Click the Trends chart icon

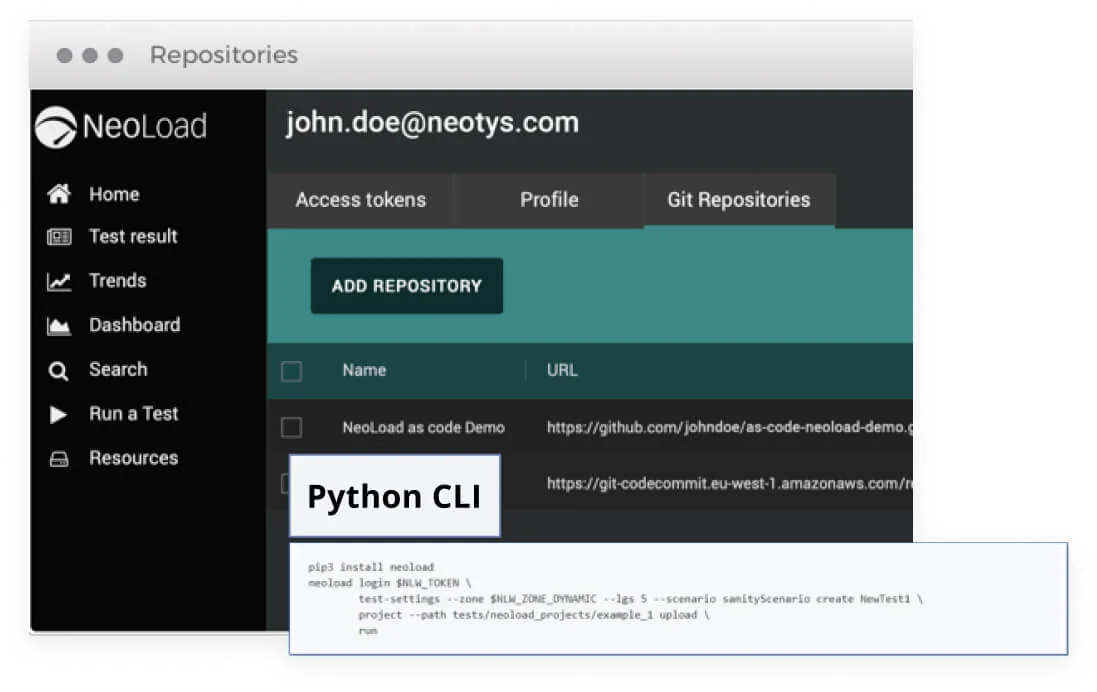click(59, 282)
